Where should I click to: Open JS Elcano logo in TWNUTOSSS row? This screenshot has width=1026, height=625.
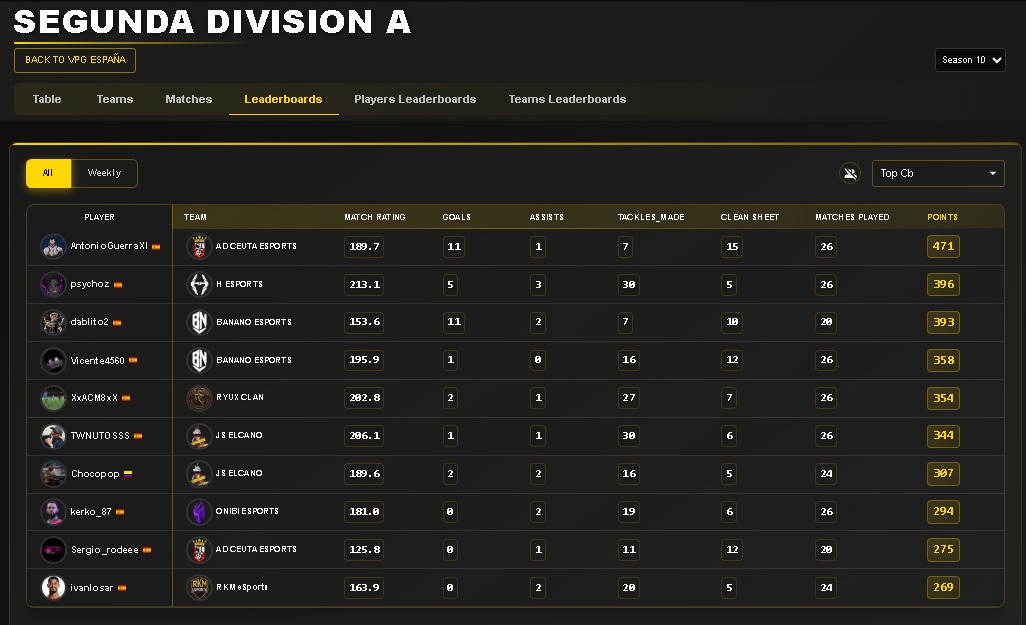coord(199,436)
